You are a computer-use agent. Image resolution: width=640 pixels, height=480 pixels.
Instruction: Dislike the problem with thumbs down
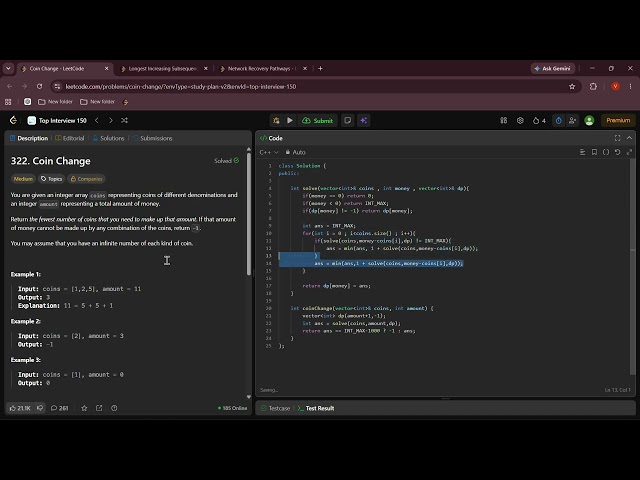pos(40,408)
